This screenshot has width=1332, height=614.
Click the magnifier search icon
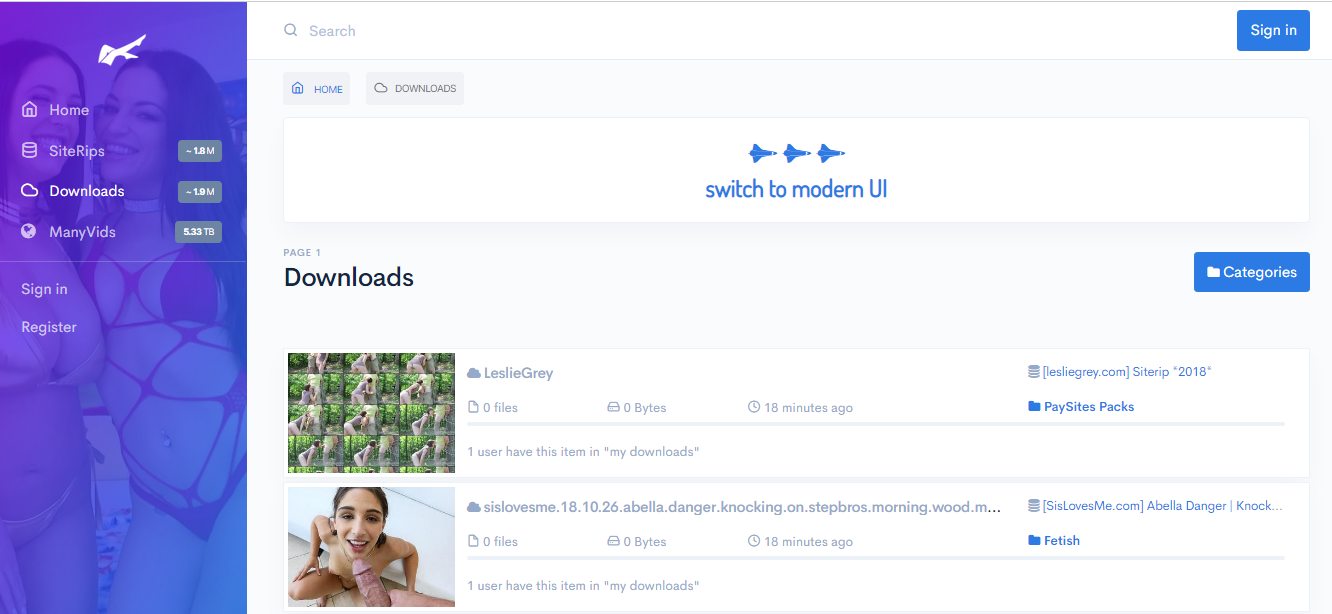[x=291, y=30]
